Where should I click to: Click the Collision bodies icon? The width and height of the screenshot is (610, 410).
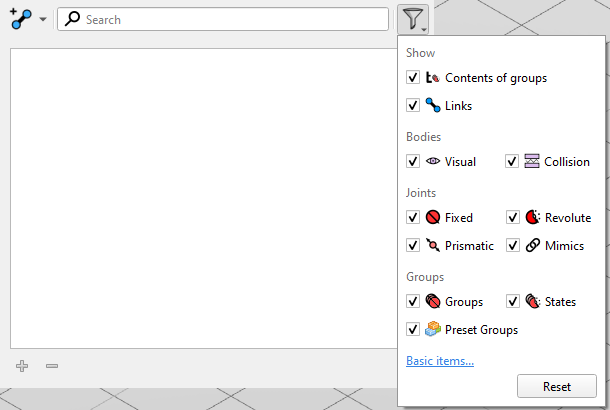coord(532,161)
